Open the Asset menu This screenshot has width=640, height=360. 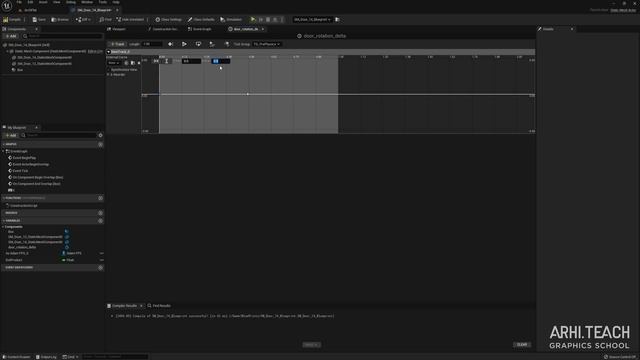point(43,2)
